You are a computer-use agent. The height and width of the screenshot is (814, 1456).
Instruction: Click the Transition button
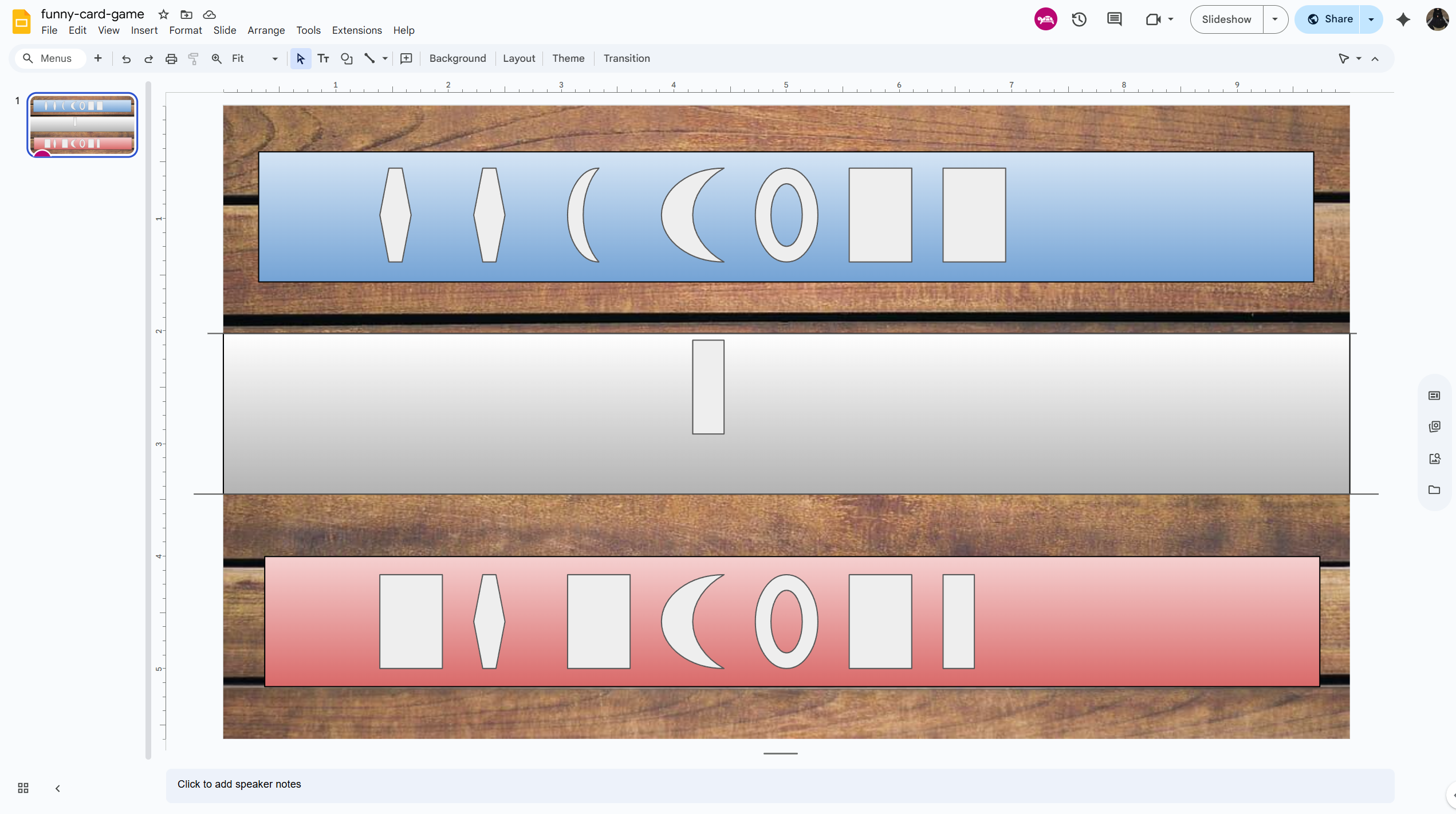pos(626,58)
